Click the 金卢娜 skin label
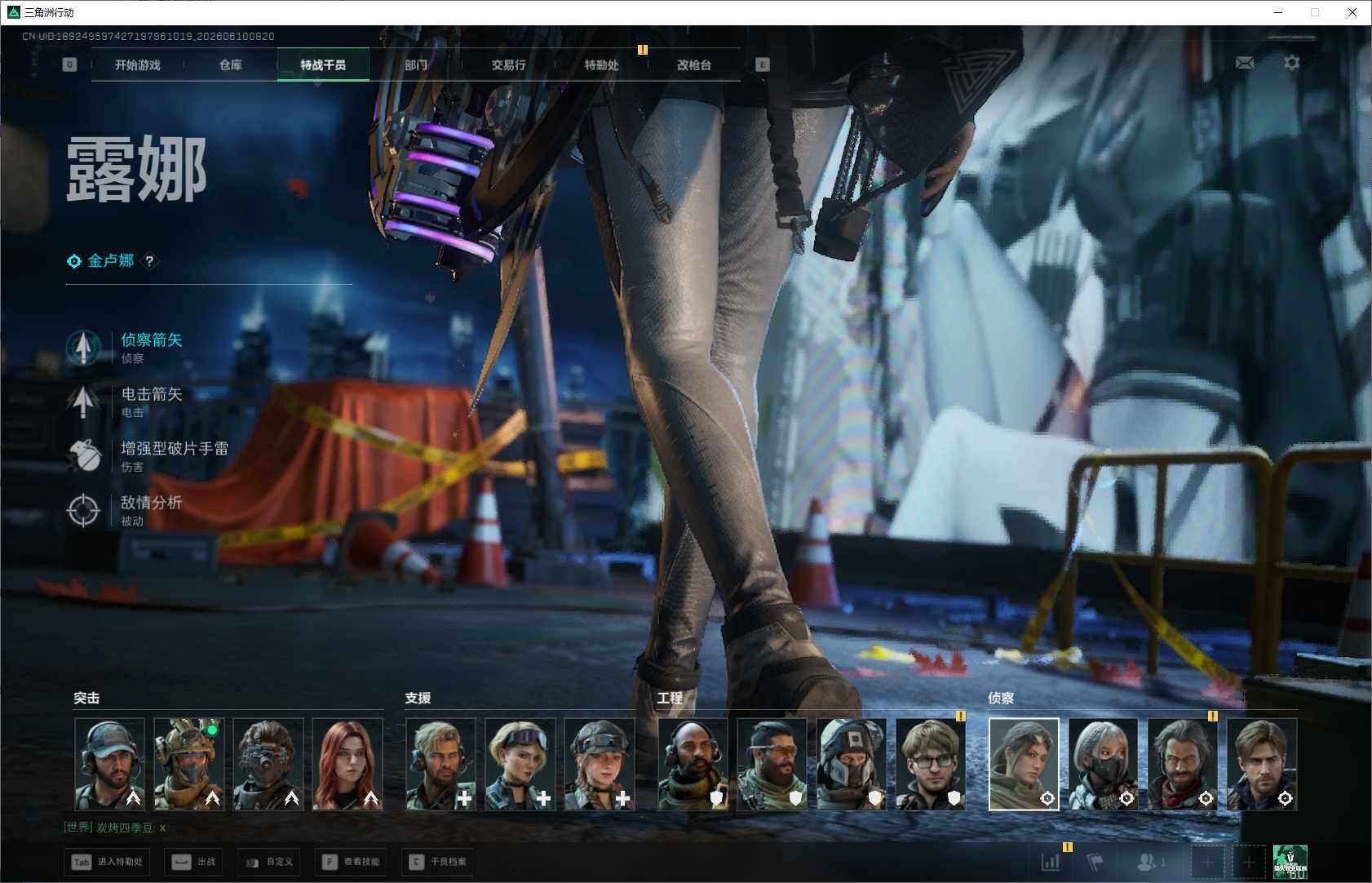Viewport: 1372px width, 883px height. 111,260
